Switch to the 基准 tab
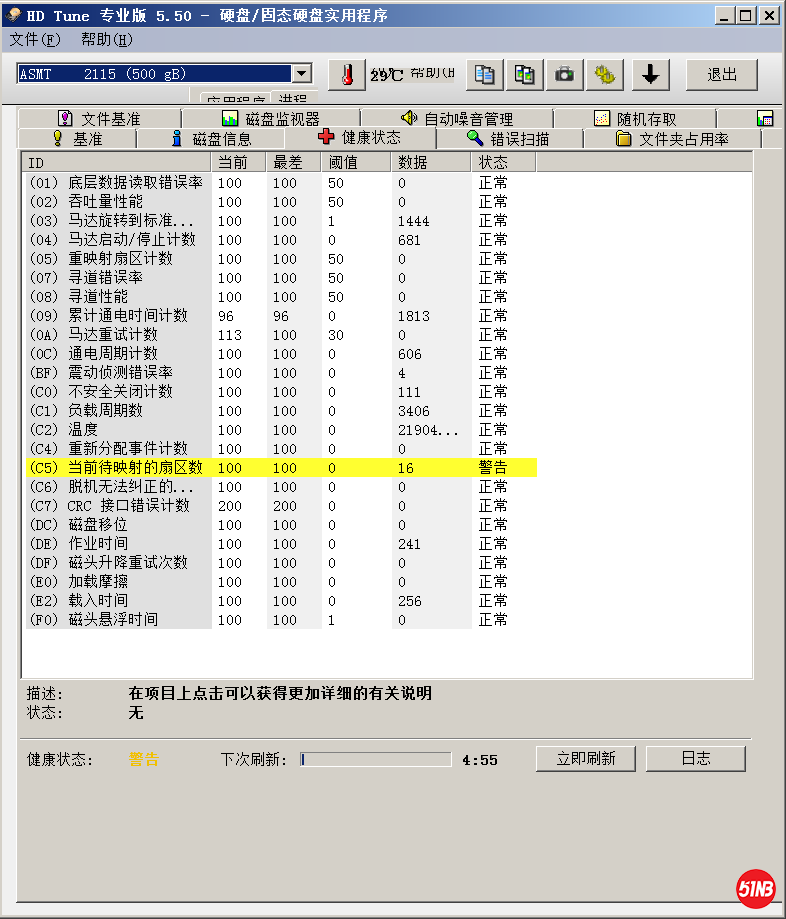The image size is (786, 919). (76, 139)
